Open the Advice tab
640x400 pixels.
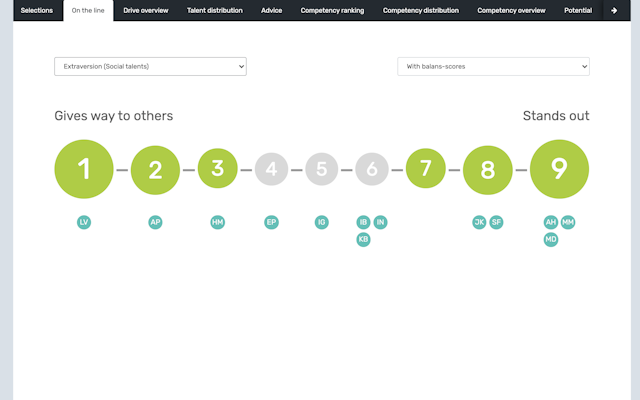tap(271, 10)
